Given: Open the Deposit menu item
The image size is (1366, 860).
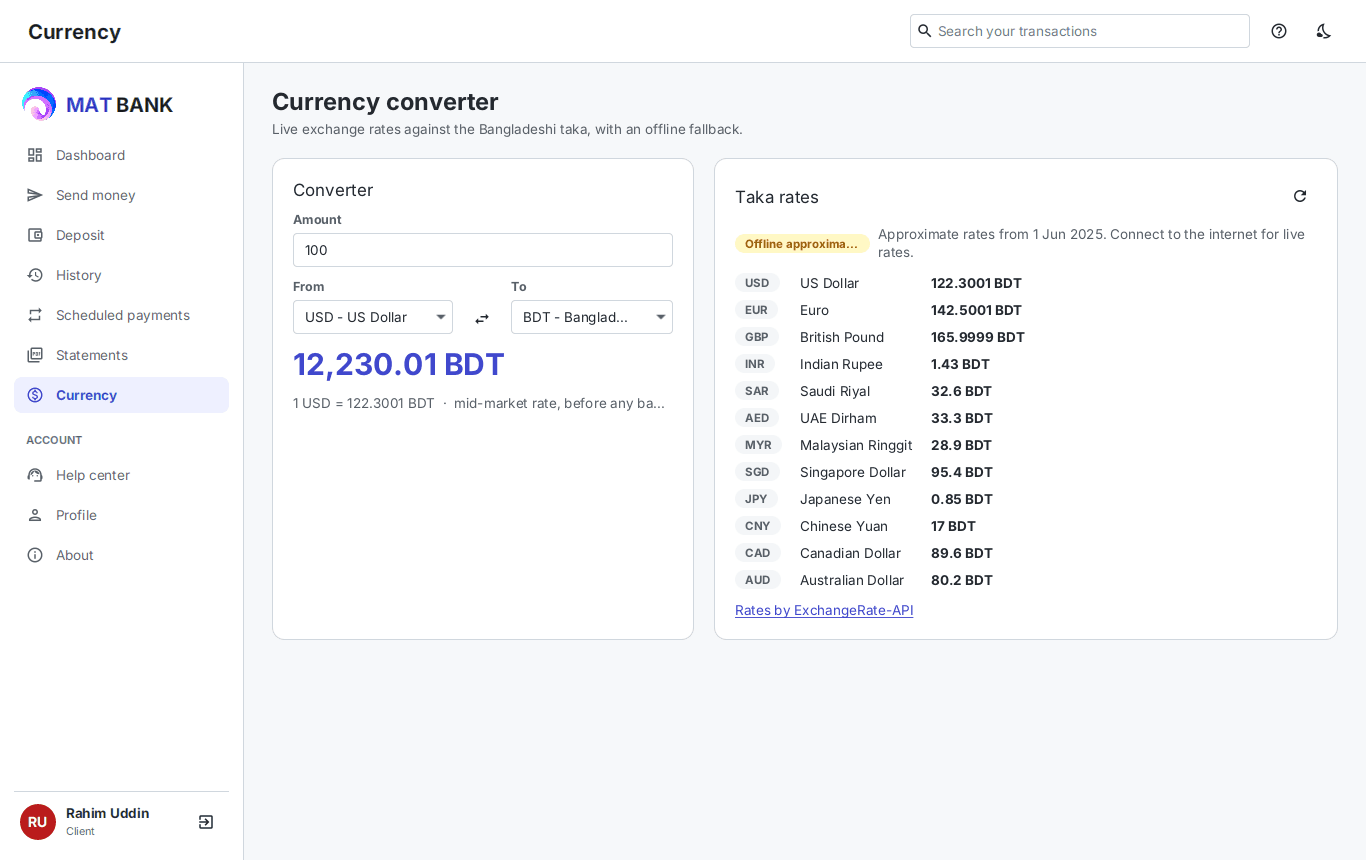Looking at the screenshot, I should 121,235.
